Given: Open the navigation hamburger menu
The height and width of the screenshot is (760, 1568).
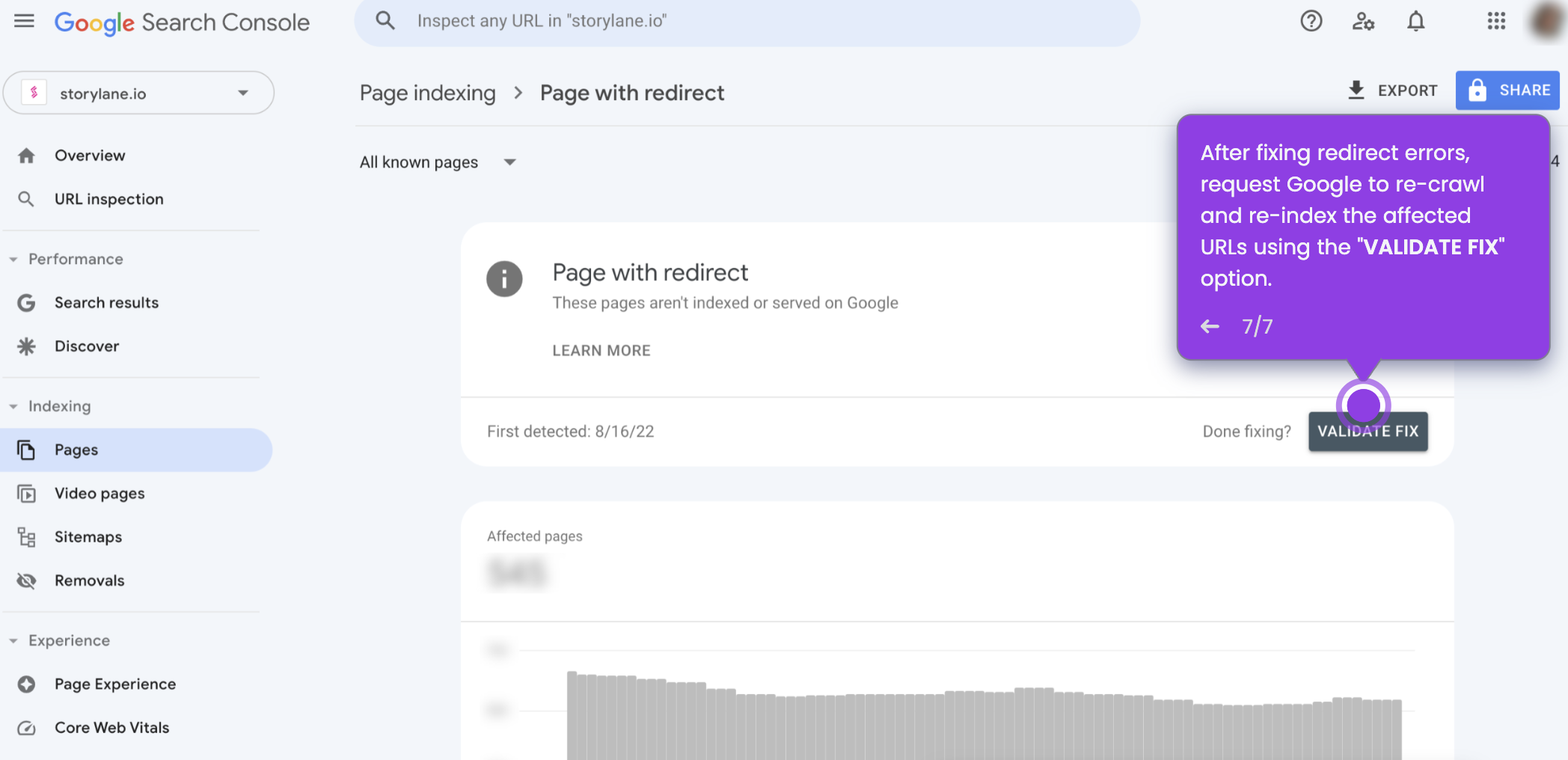Looking at the screenshot, I should 24,21.
